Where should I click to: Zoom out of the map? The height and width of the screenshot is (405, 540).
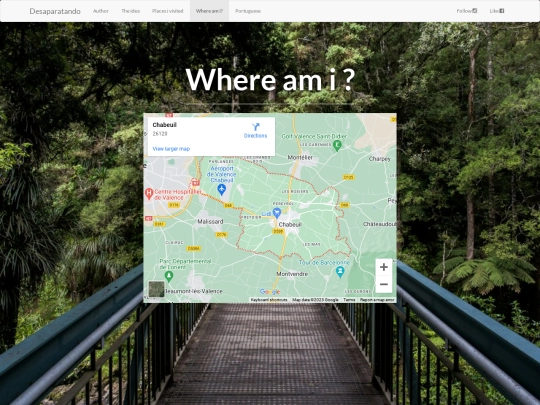click(x=384, y=284)
